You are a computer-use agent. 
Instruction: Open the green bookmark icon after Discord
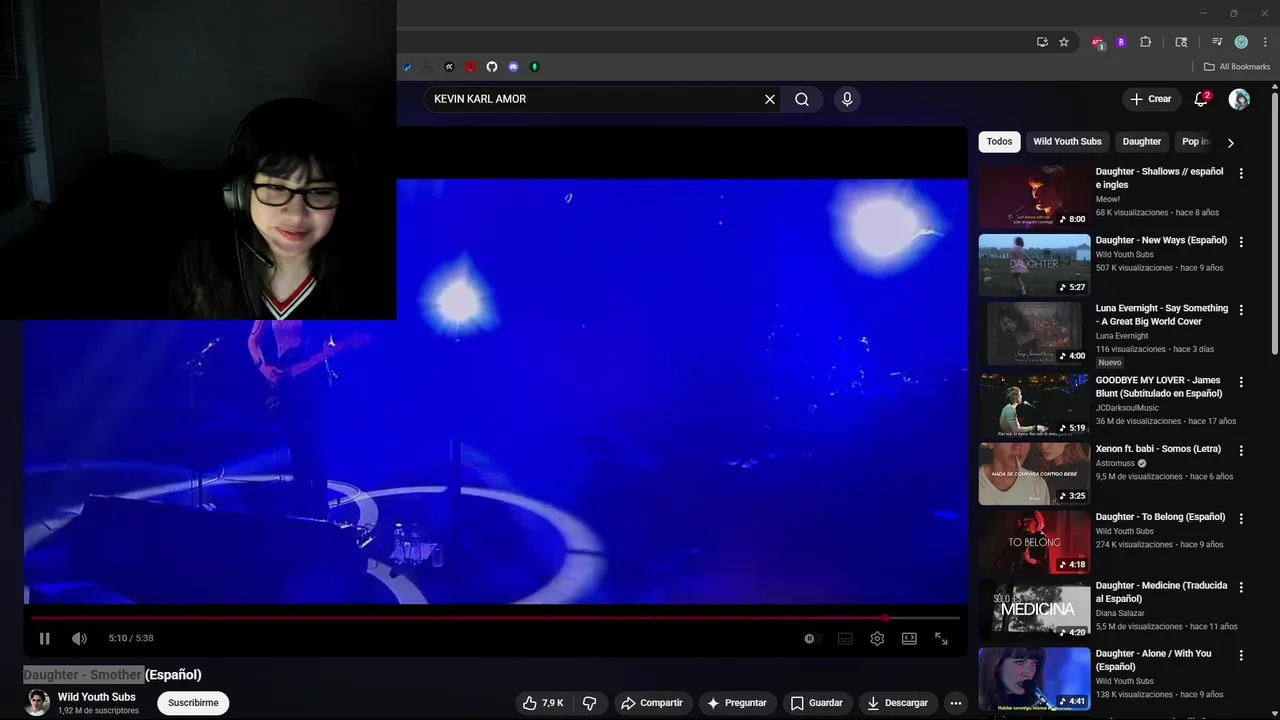pos(535,67)
